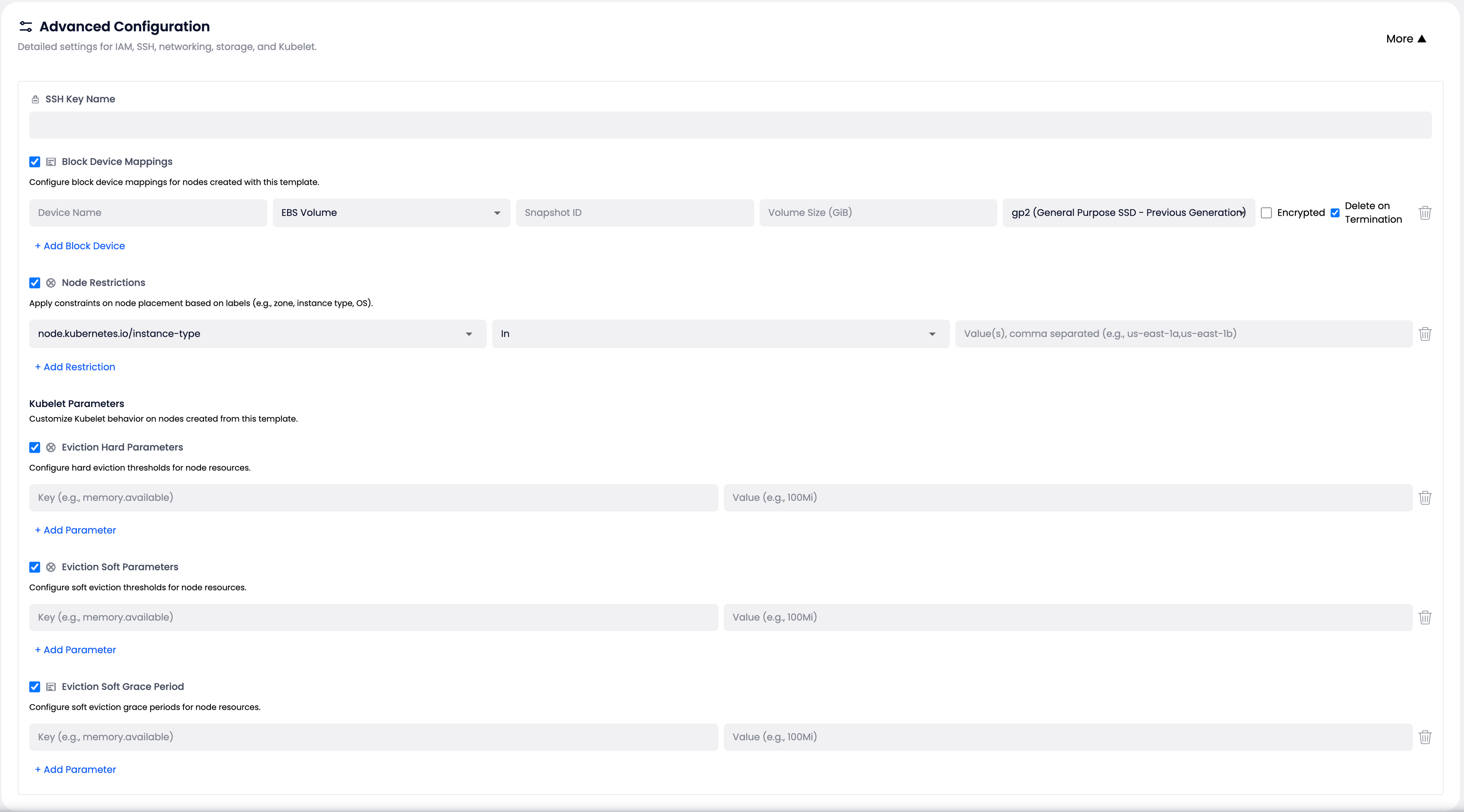
Task: Click the icon beside Eviction Soft Parameters
Action: tap(51, 567)
